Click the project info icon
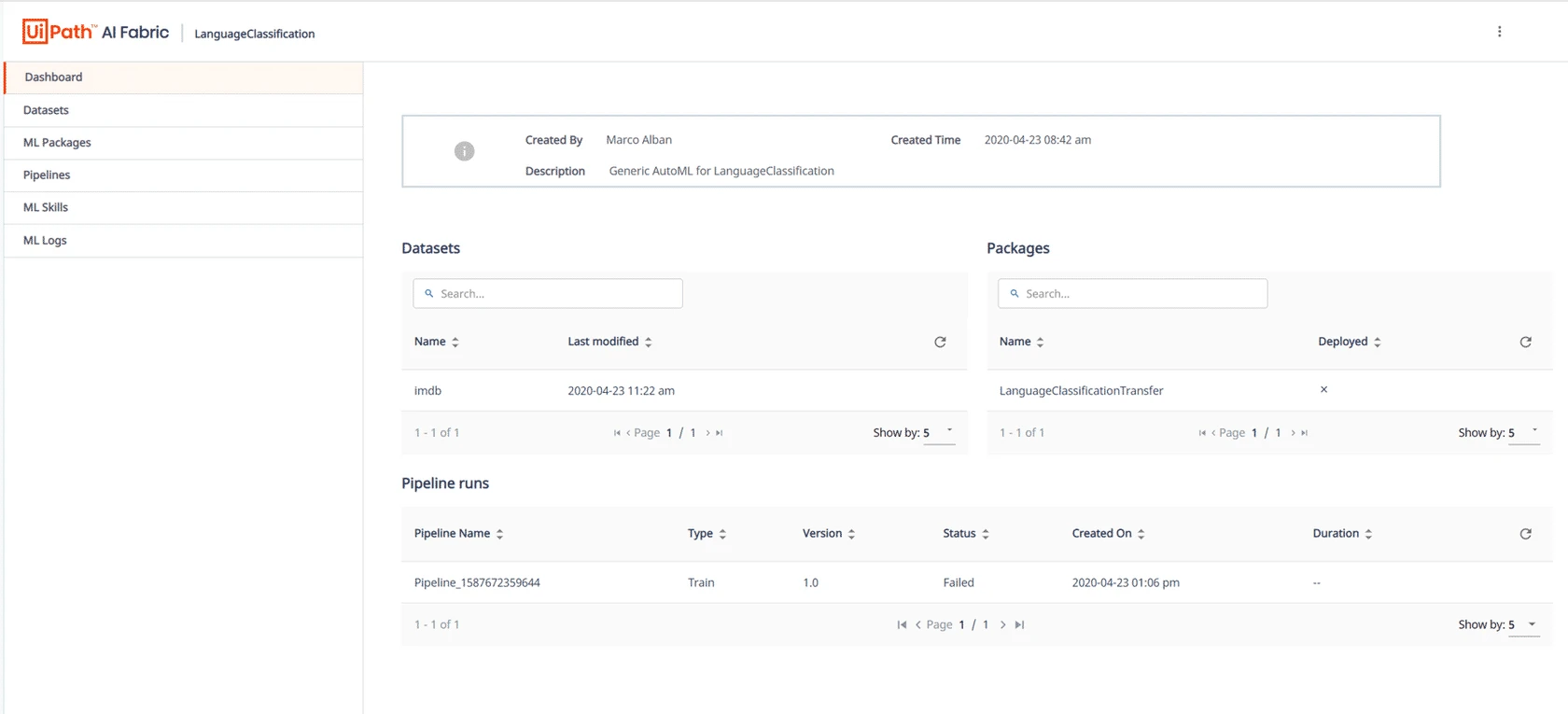Image resolution: width=1568 pixels, height=714 pixels. (x=464, y=151)
